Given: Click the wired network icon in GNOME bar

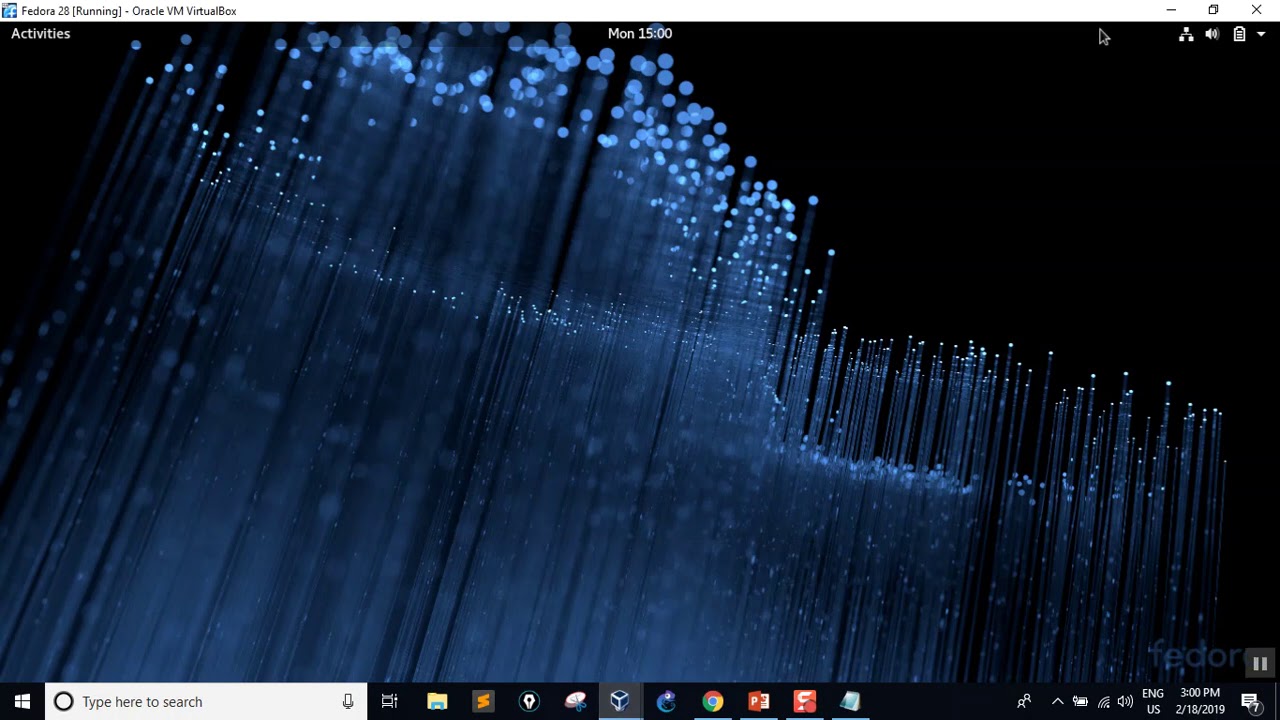Looking at the screenshot, I should [x=1186, y=35].
